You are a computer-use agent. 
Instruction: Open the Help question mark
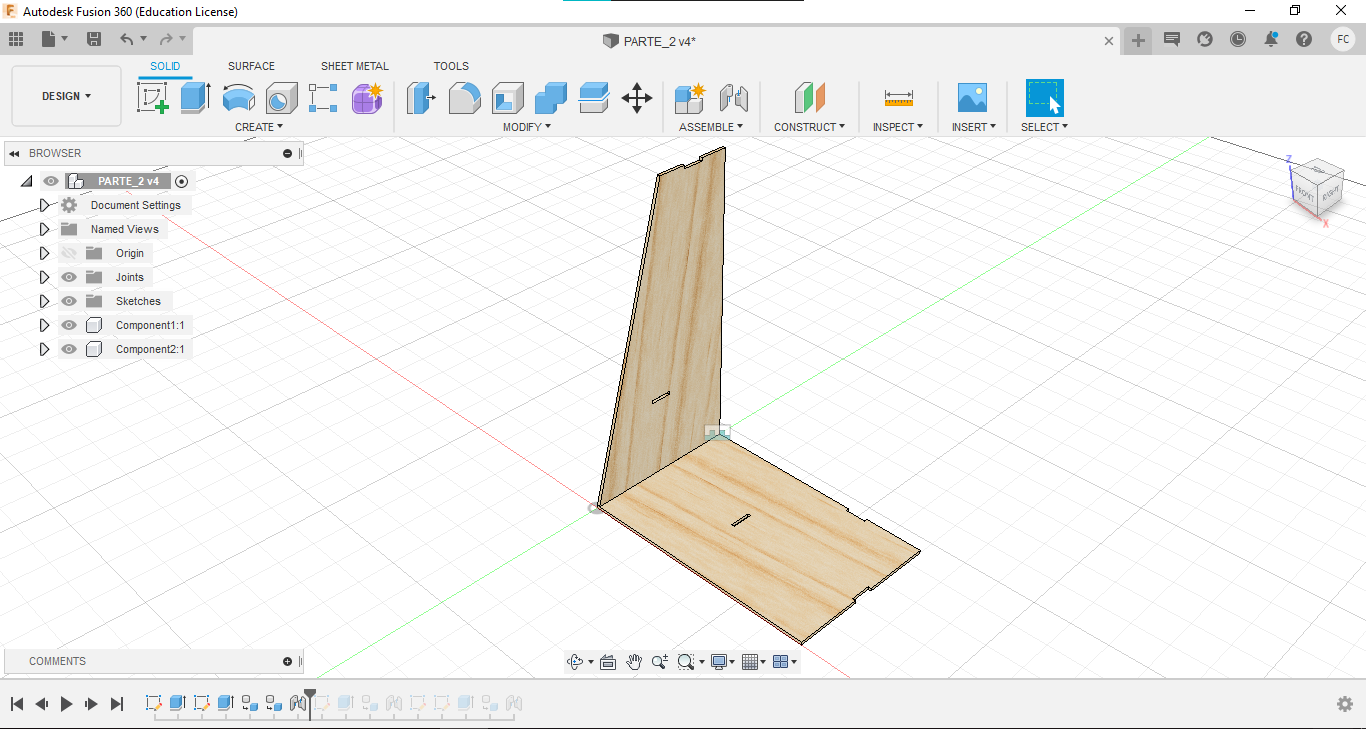coord(1304,39)
